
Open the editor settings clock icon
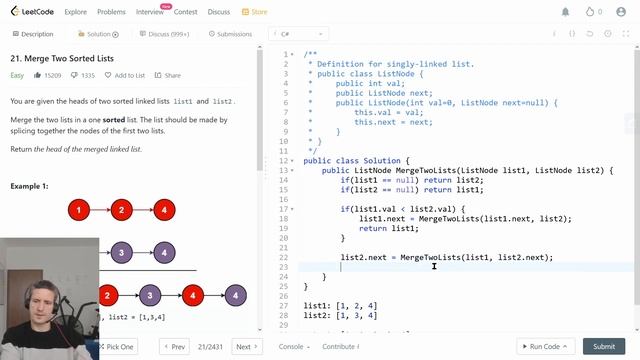(x=608, y=34)
